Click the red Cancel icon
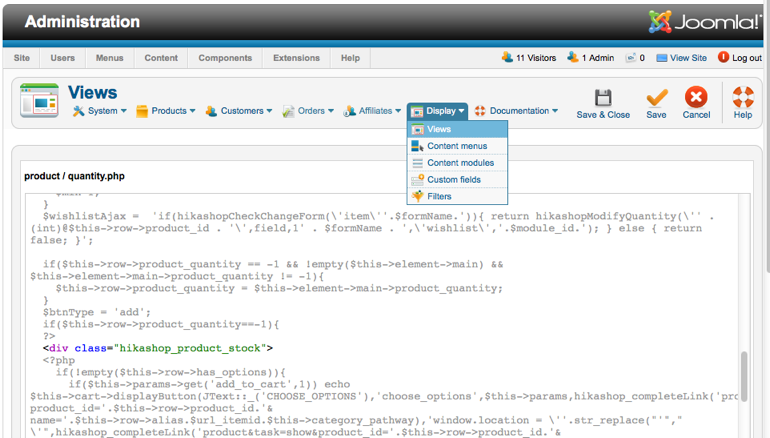The height and width of the screenshot is (438, 770). 696,97
